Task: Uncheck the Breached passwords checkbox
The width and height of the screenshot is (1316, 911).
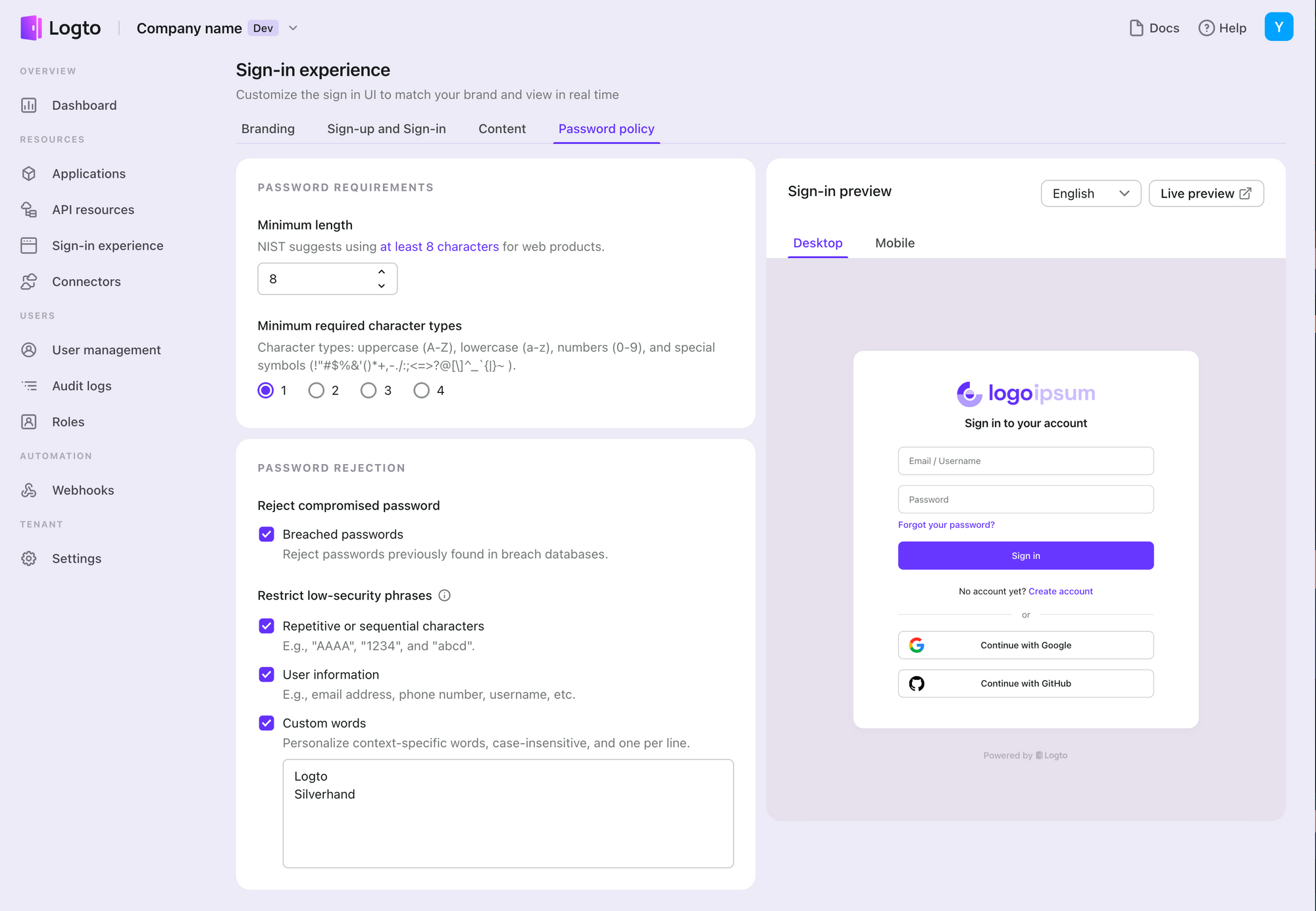Action: coord(266,534)
